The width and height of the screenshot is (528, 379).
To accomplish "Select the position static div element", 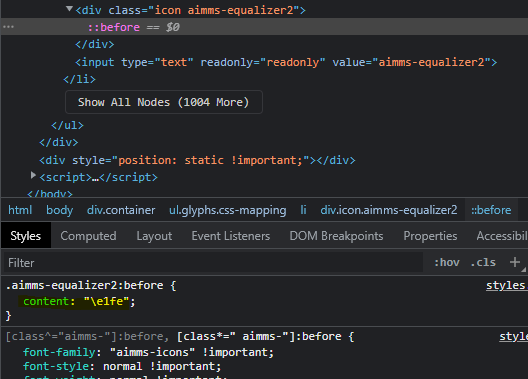I will [197, 160].
